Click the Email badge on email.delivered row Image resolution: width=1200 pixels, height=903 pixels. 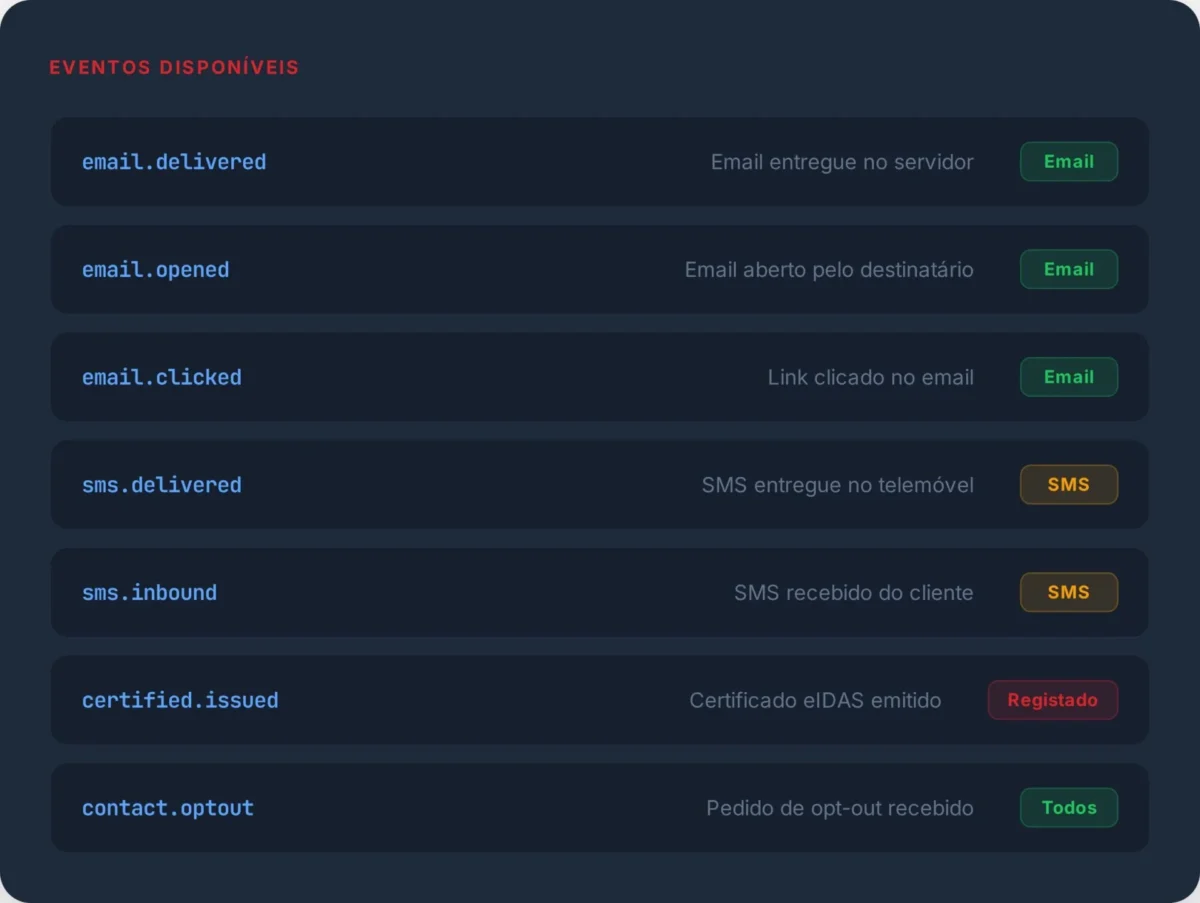click(1068, 161)
